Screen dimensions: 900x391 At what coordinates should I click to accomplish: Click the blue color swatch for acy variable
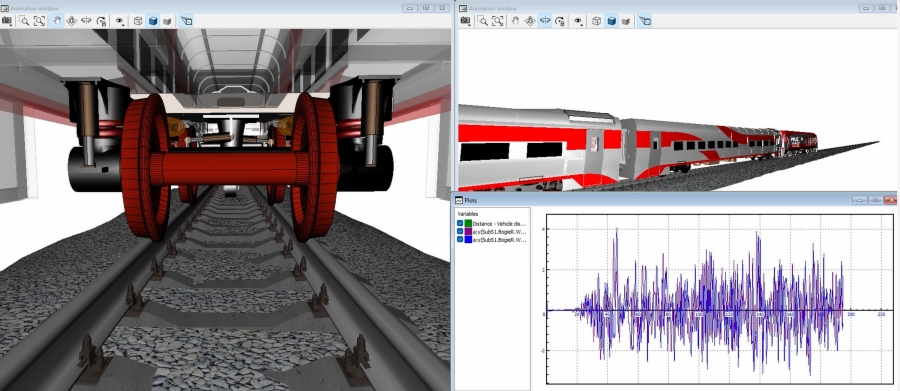tap(468, 239)
